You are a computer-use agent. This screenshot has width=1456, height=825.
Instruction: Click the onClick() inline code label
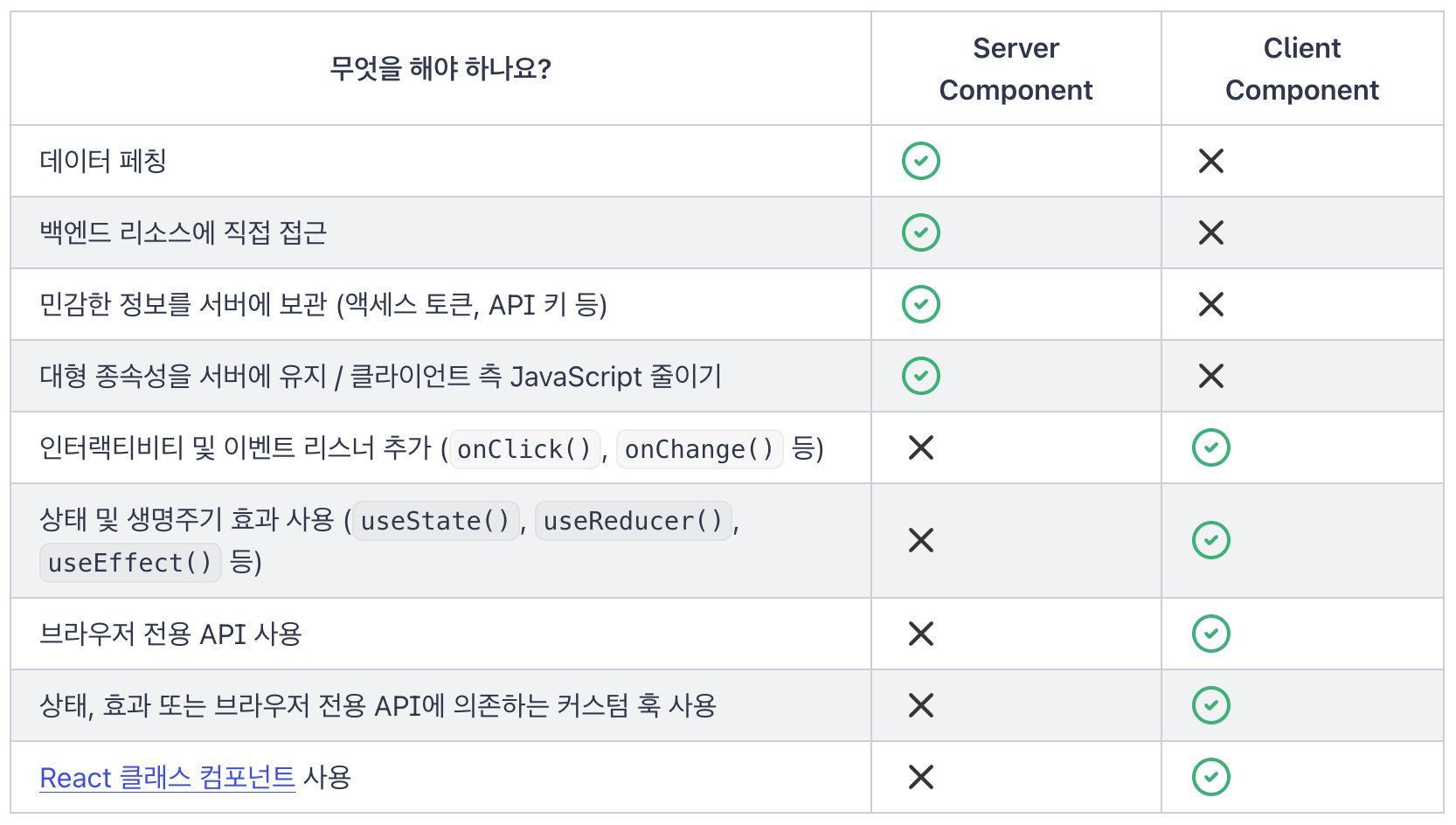pyautogui.click(x=524, y=449)
